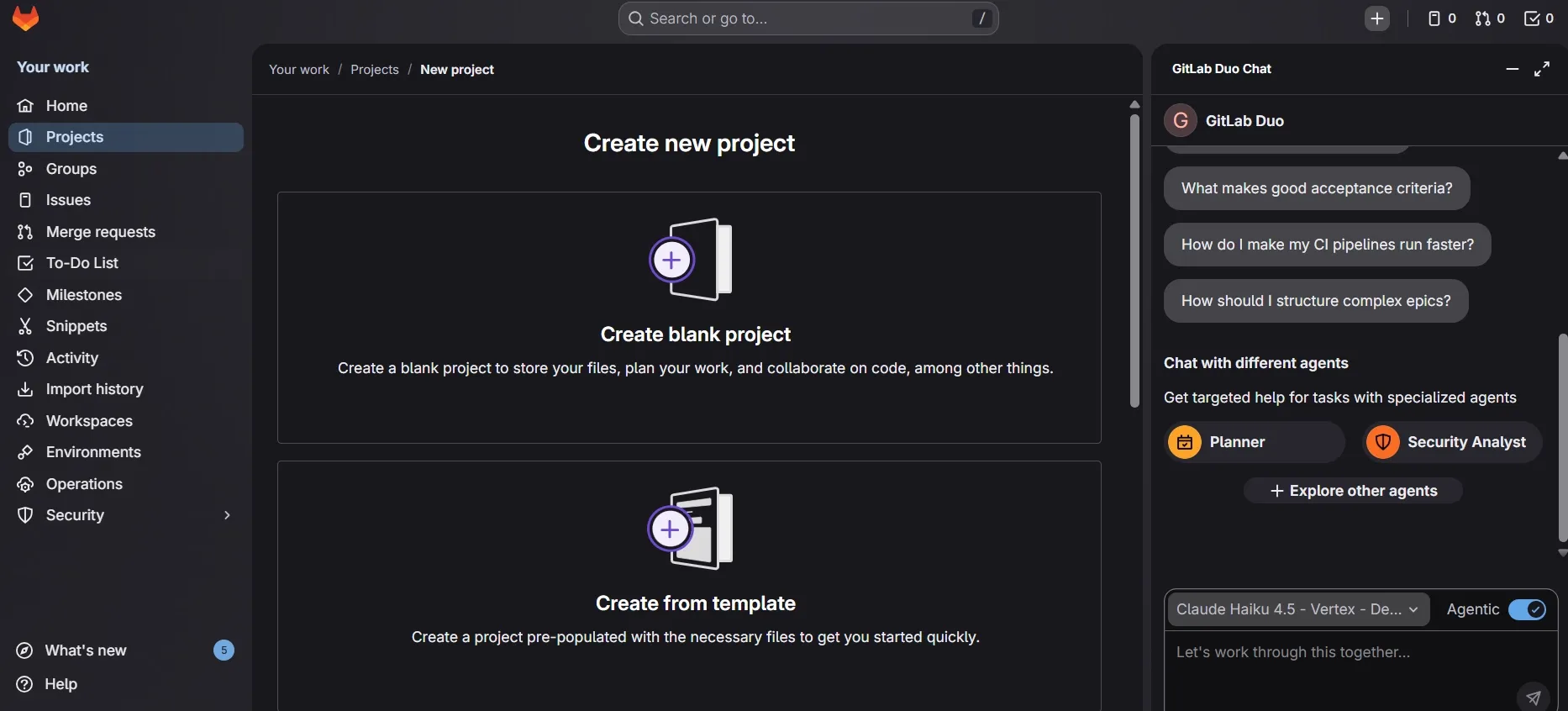Click the Snippets scissors icon
The height and width of the screenshot is (711, 1568).
pos(25,326)
